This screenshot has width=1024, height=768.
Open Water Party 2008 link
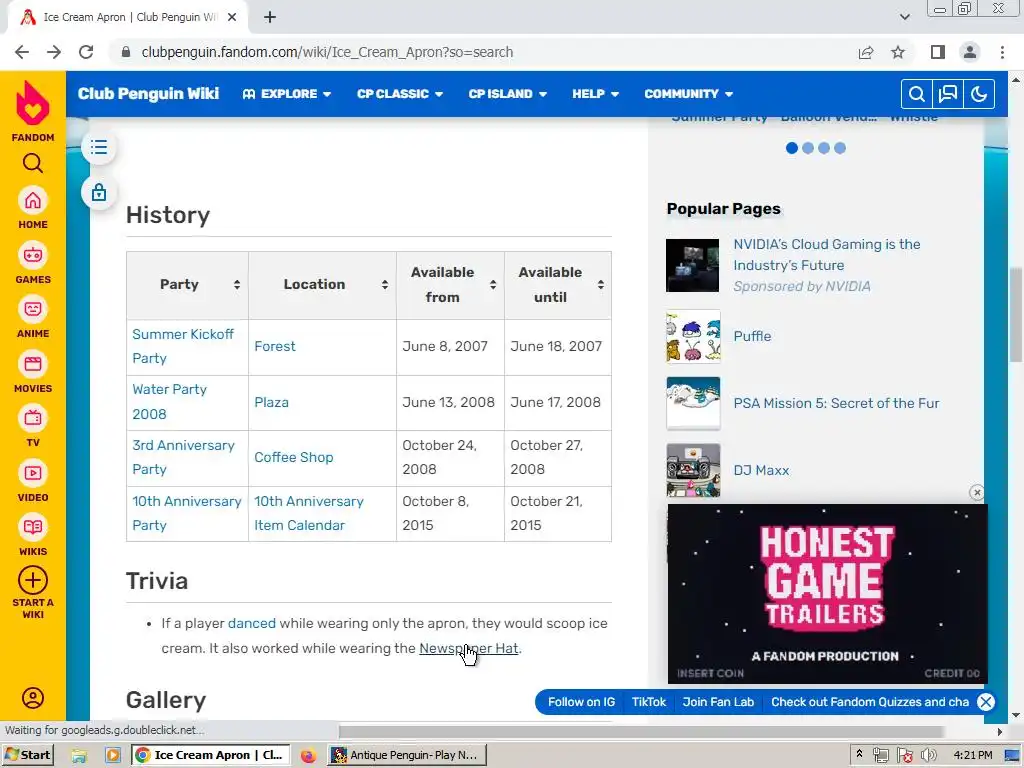169,402
